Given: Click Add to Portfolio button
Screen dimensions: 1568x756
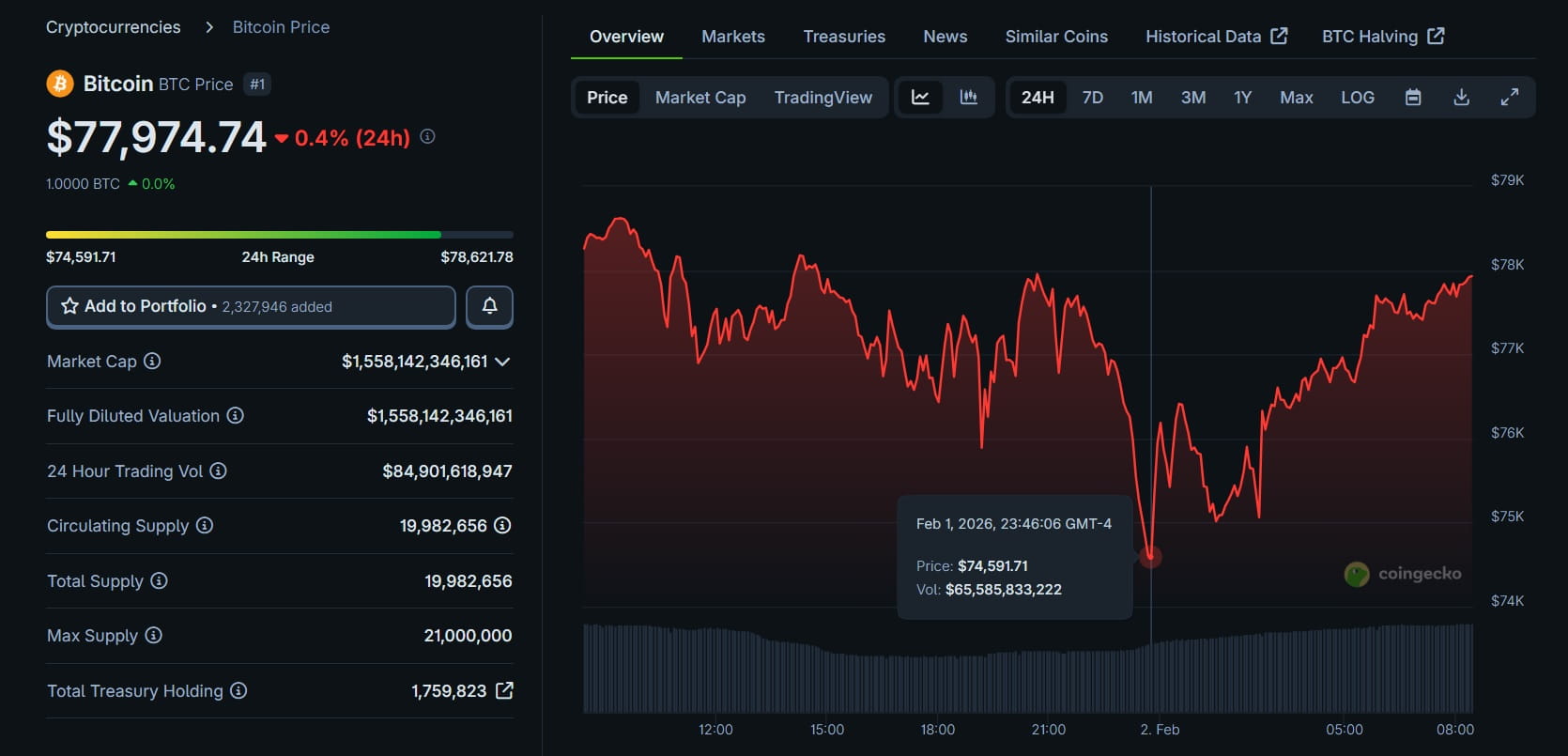Looking at the screenshot, I should pos(251,306).
